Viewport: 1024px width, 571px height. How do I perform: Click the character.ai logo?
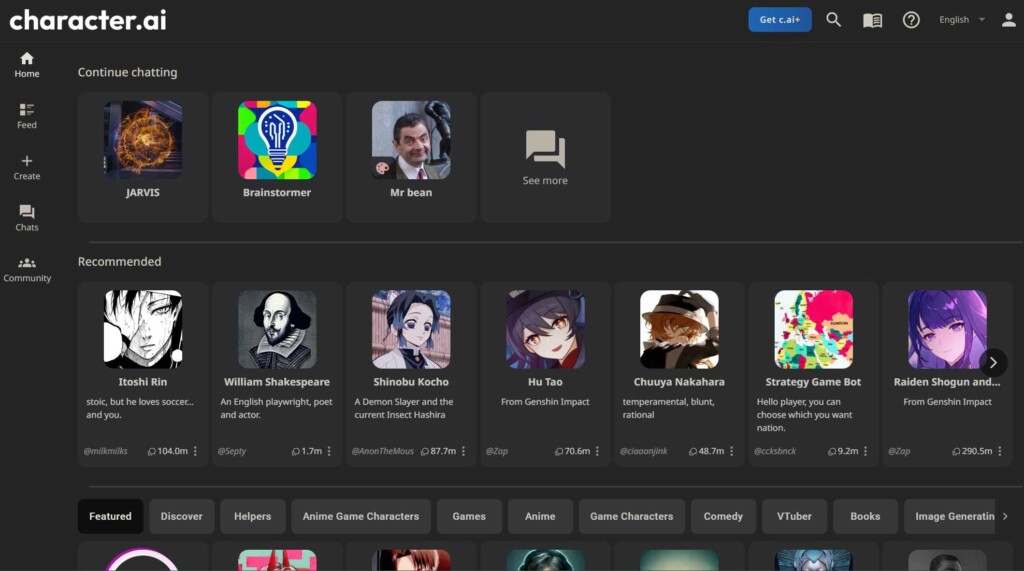[88, 20]
